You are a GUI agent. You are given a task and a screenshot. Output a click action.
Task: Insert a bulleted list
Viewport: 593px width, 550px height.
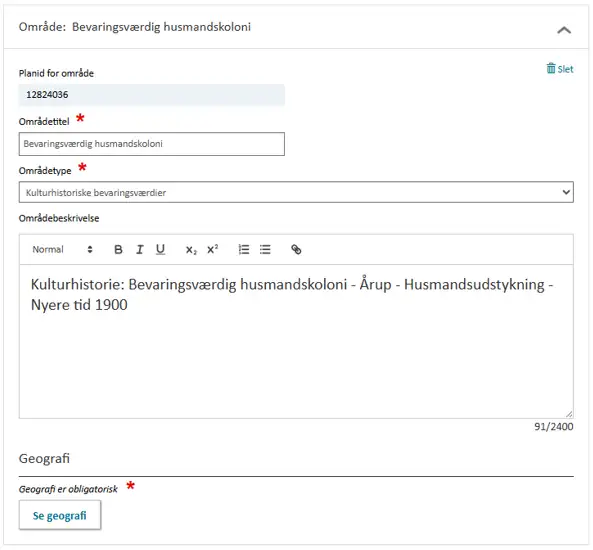click(x=265, y=250)
